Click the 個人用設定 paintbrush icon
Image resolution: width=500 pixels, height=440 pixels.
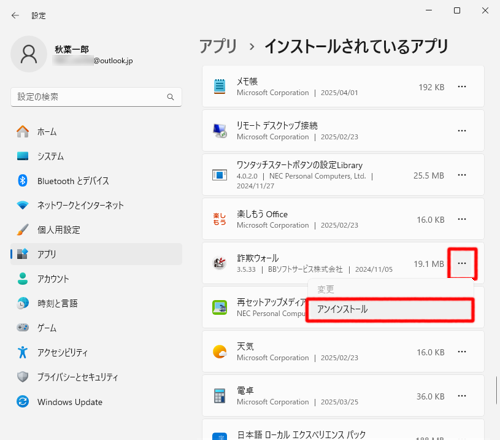point(23,229)
